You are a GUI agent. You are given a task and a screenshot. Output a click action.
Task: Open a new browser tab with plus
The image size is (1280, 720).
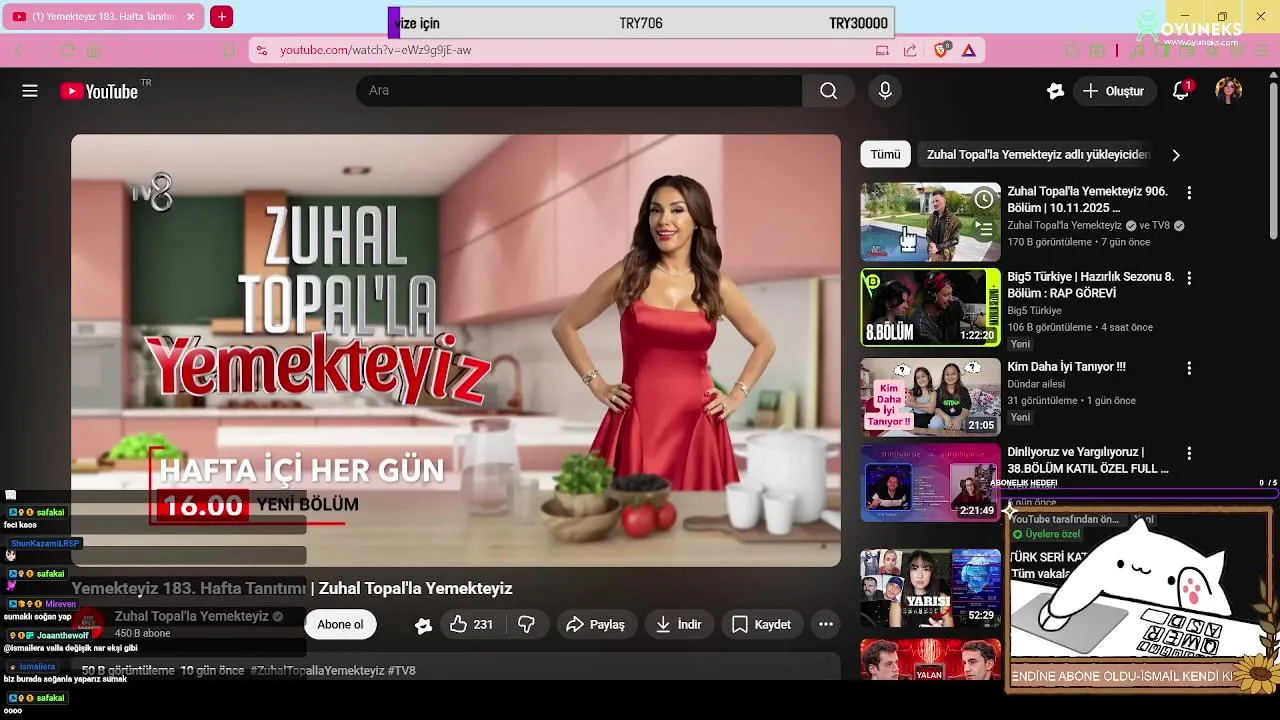222,16
